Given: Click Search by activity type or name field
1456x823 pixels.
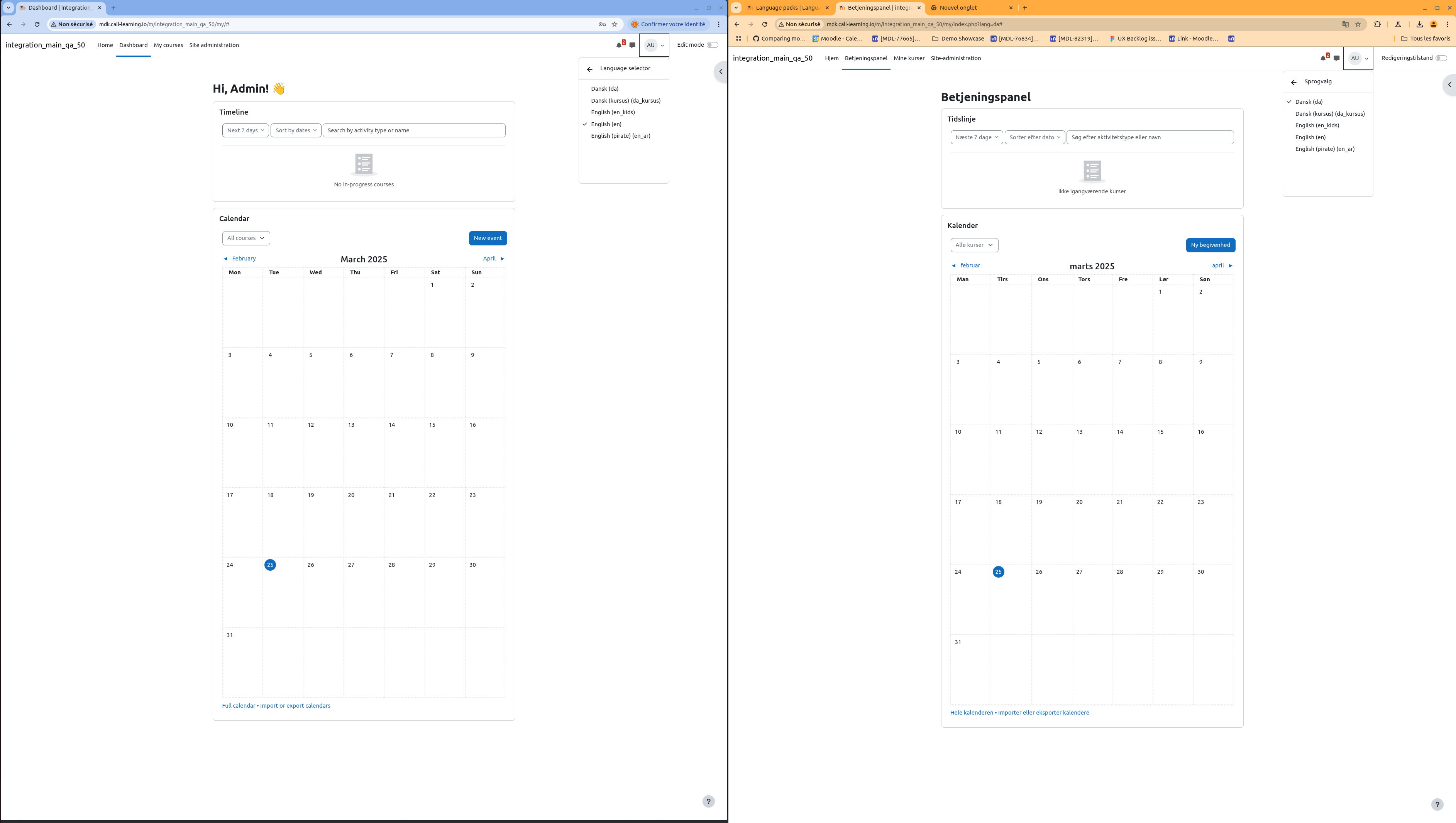Looking at the screenshot, I should [x=414, y=130].
